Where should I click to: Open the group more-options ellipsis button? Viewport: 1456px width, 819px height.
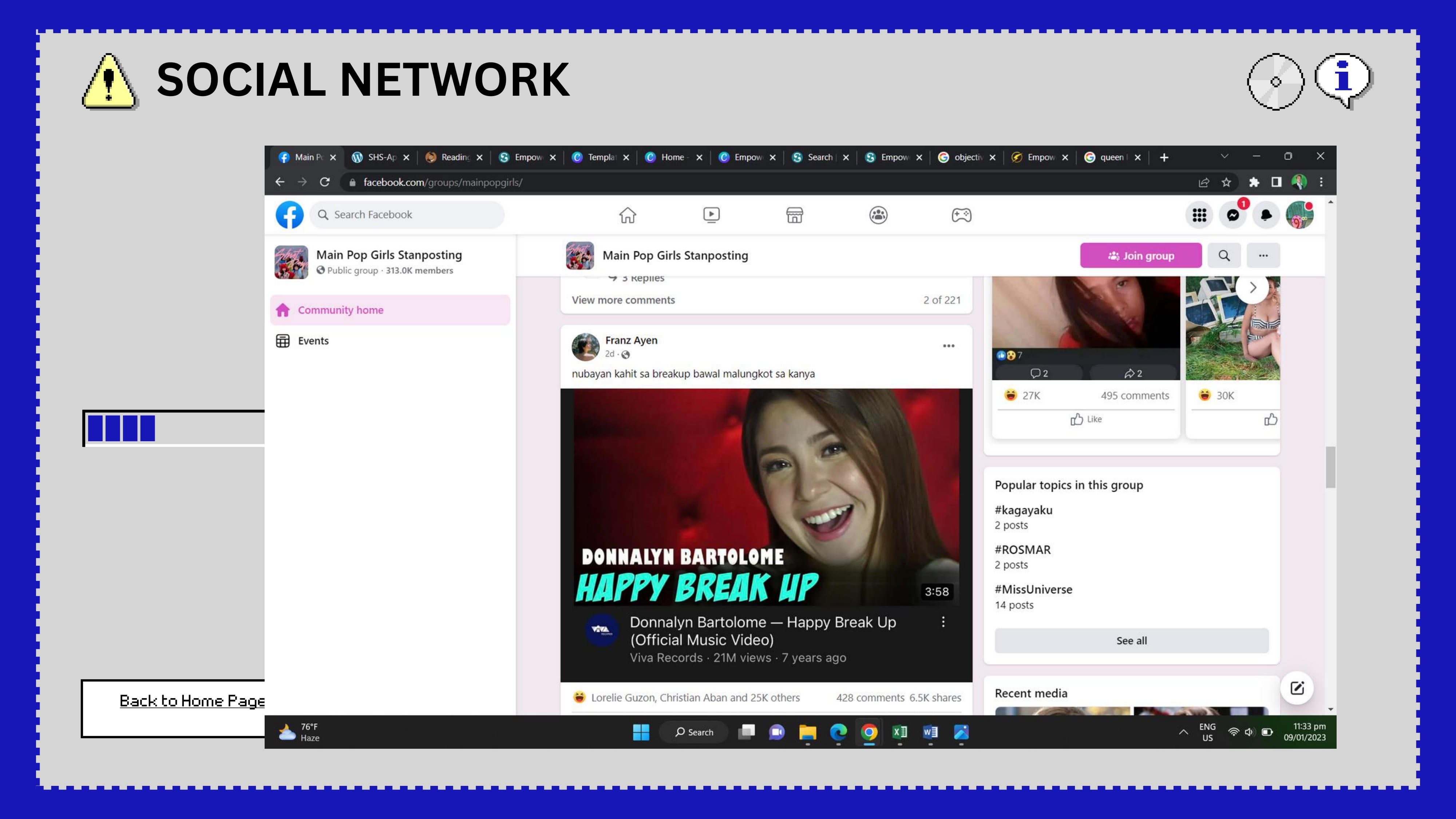1263,256
